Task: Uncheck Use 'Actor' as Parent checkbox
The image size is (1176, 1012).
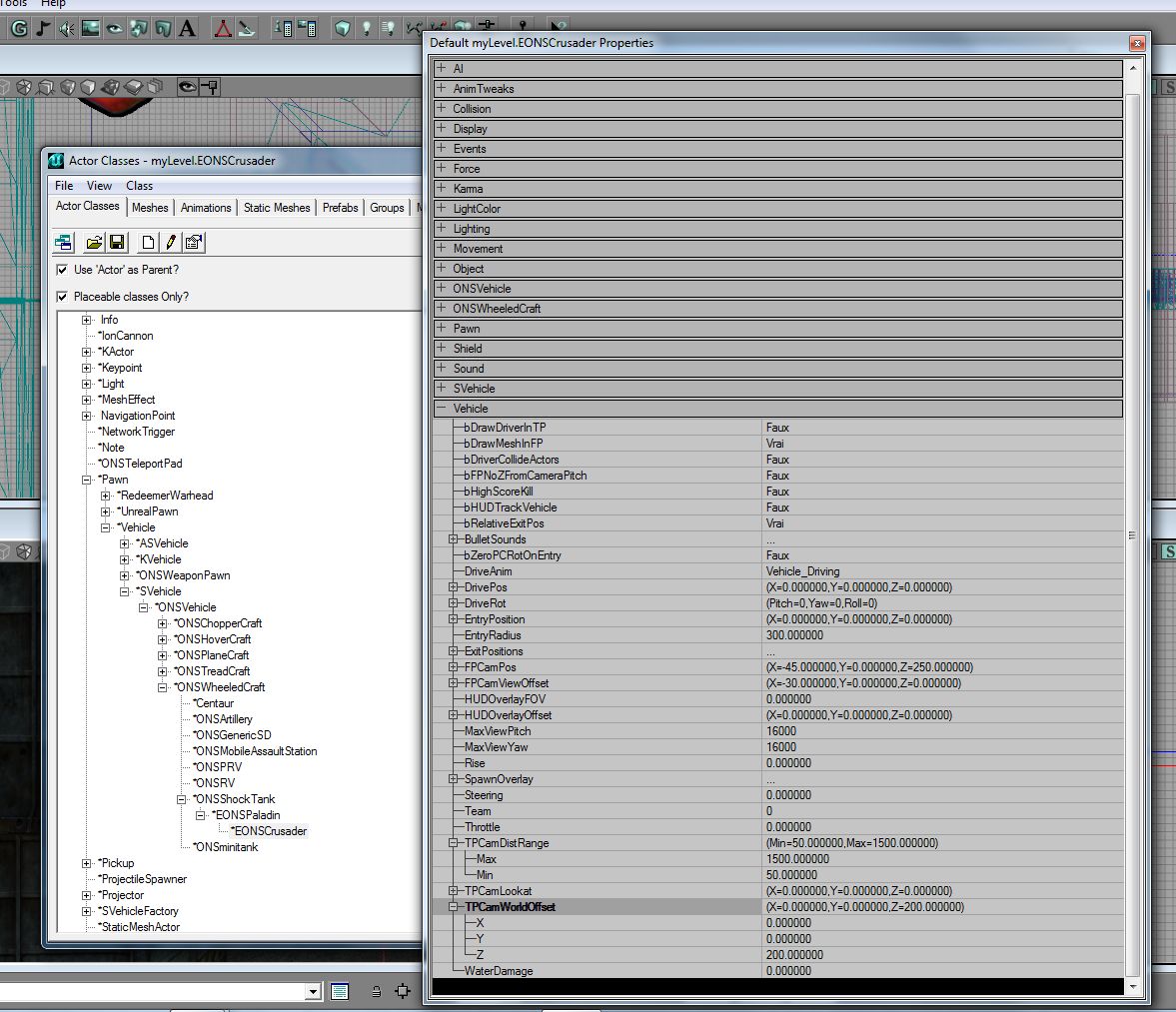Action: pos(63,270)
